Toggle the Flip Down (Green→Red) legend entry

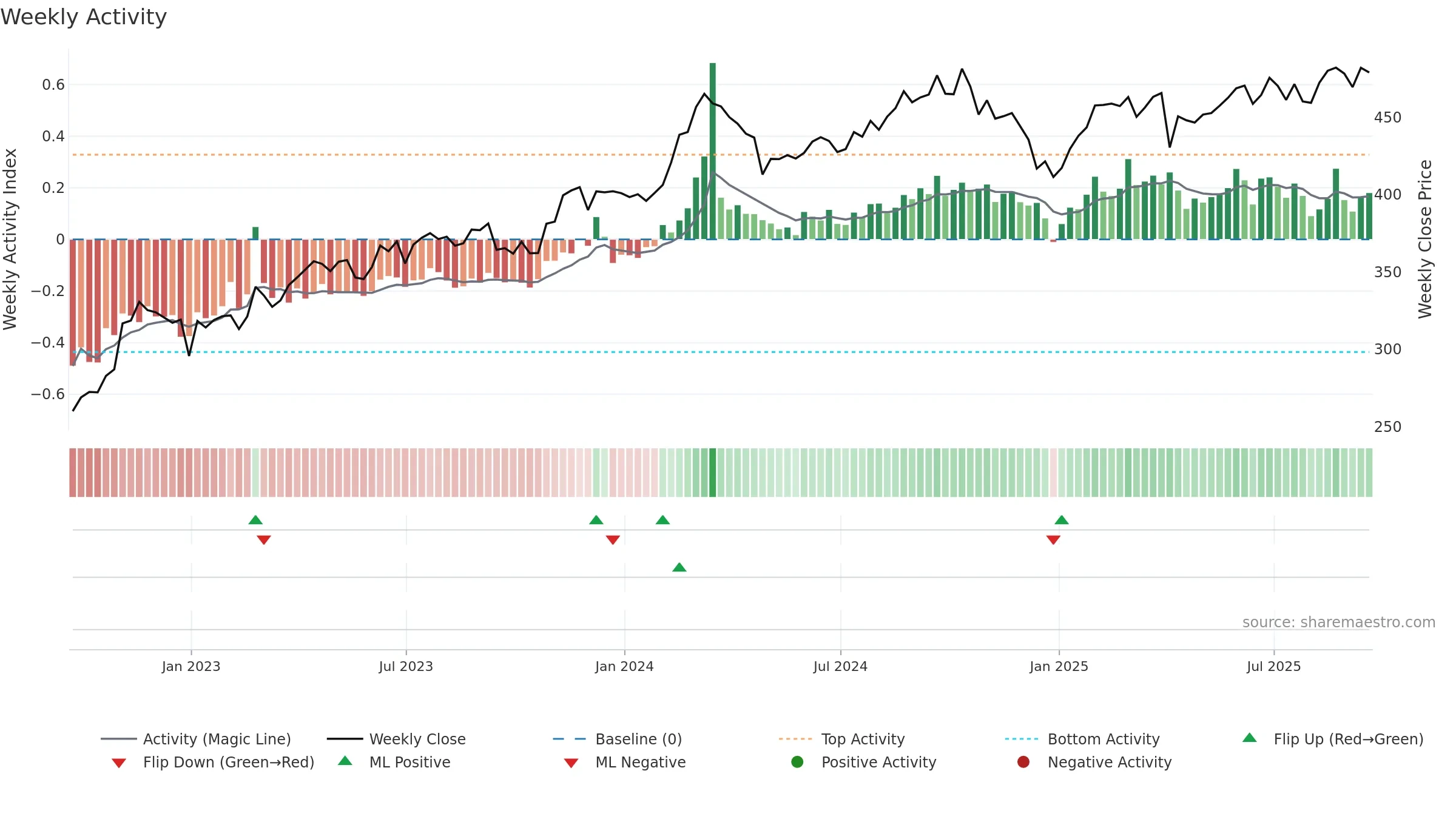pos(213,762)
